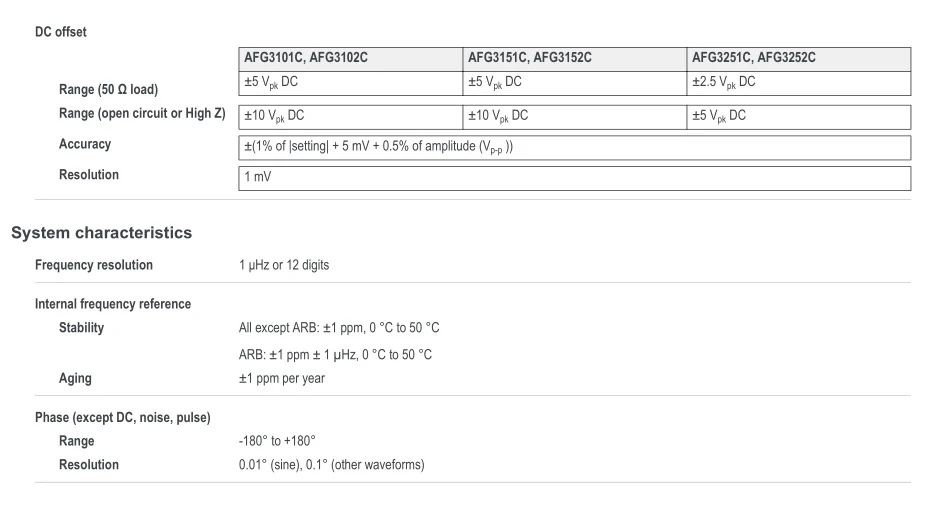936x517 pixels.
Task: Click the ±1 ppm per year aging value
Action: pyautogui.click(x=282, y=379)
